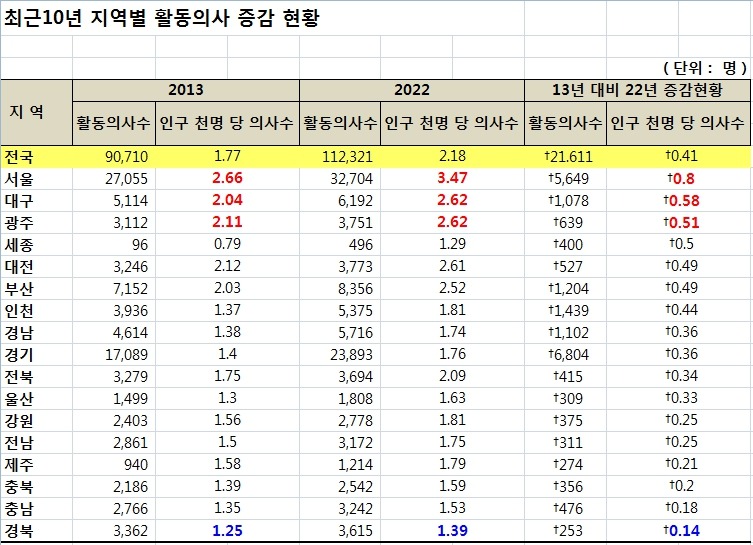Click the nationwide increase cell '21.611'
Image resolution: width=753 pixels, height=545 pixels.
tap(569, 157)
